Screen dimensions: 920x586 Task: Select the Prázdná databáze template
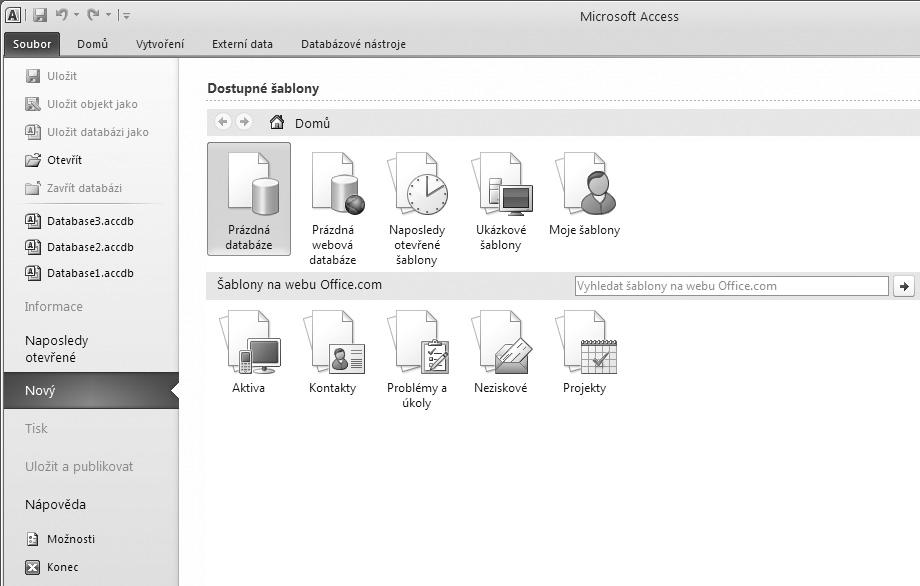[x=249, y=199]
